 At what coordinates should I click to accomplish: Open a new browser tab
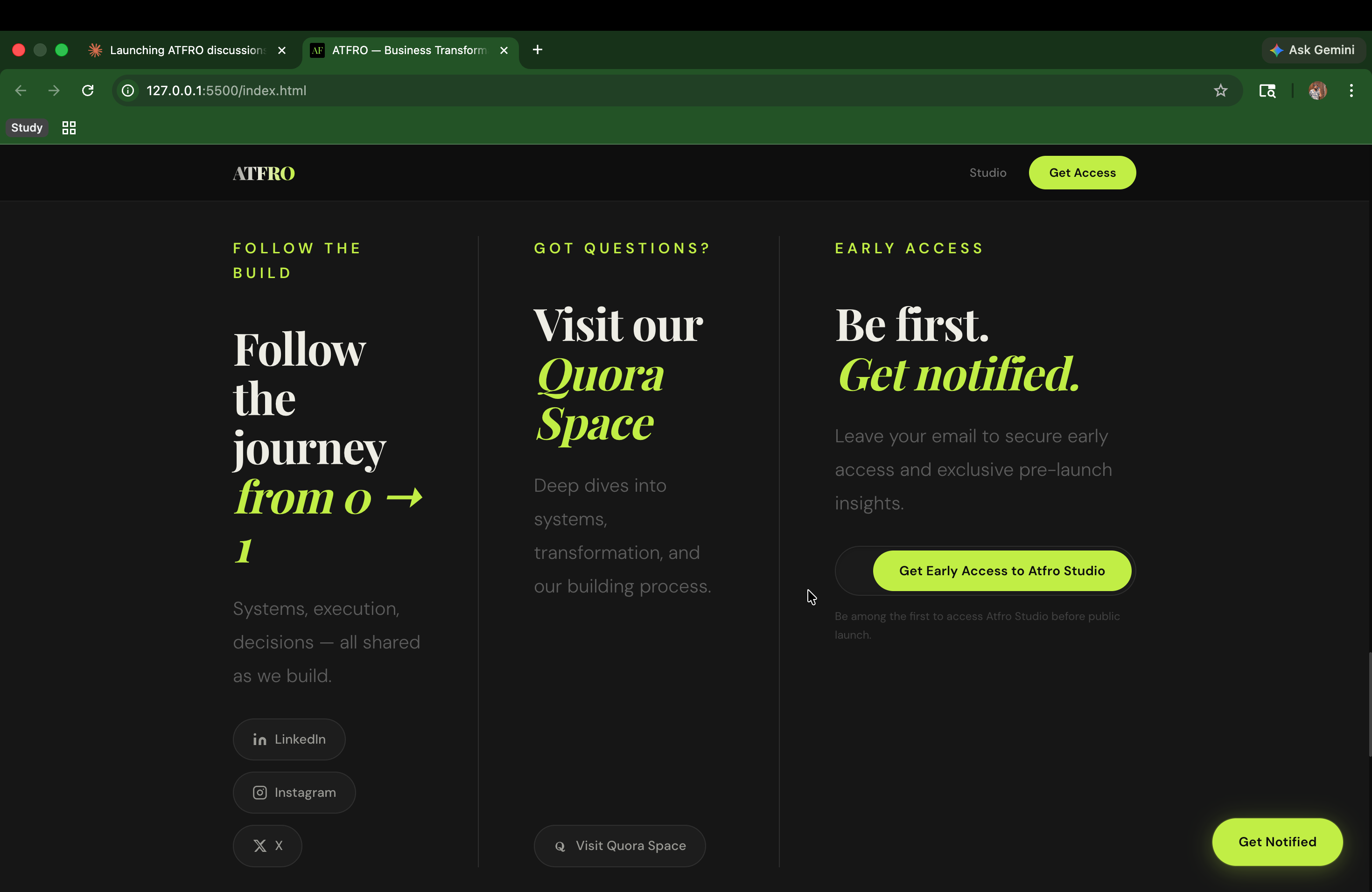click(x=537, y=50)
